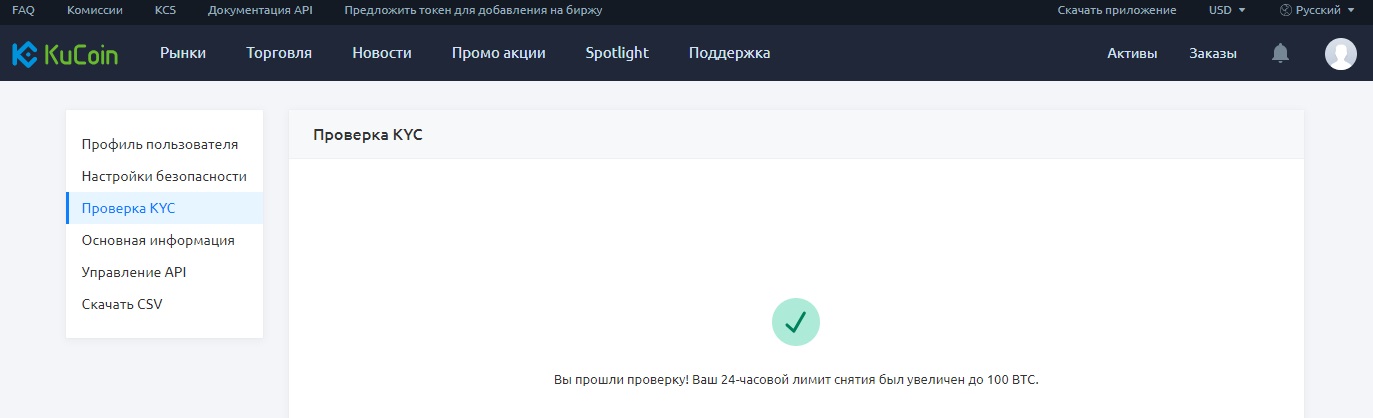The width and height of the screenshot is (1373, 418).
Task: Open the user avatar profile menu
Action: 1340,54
